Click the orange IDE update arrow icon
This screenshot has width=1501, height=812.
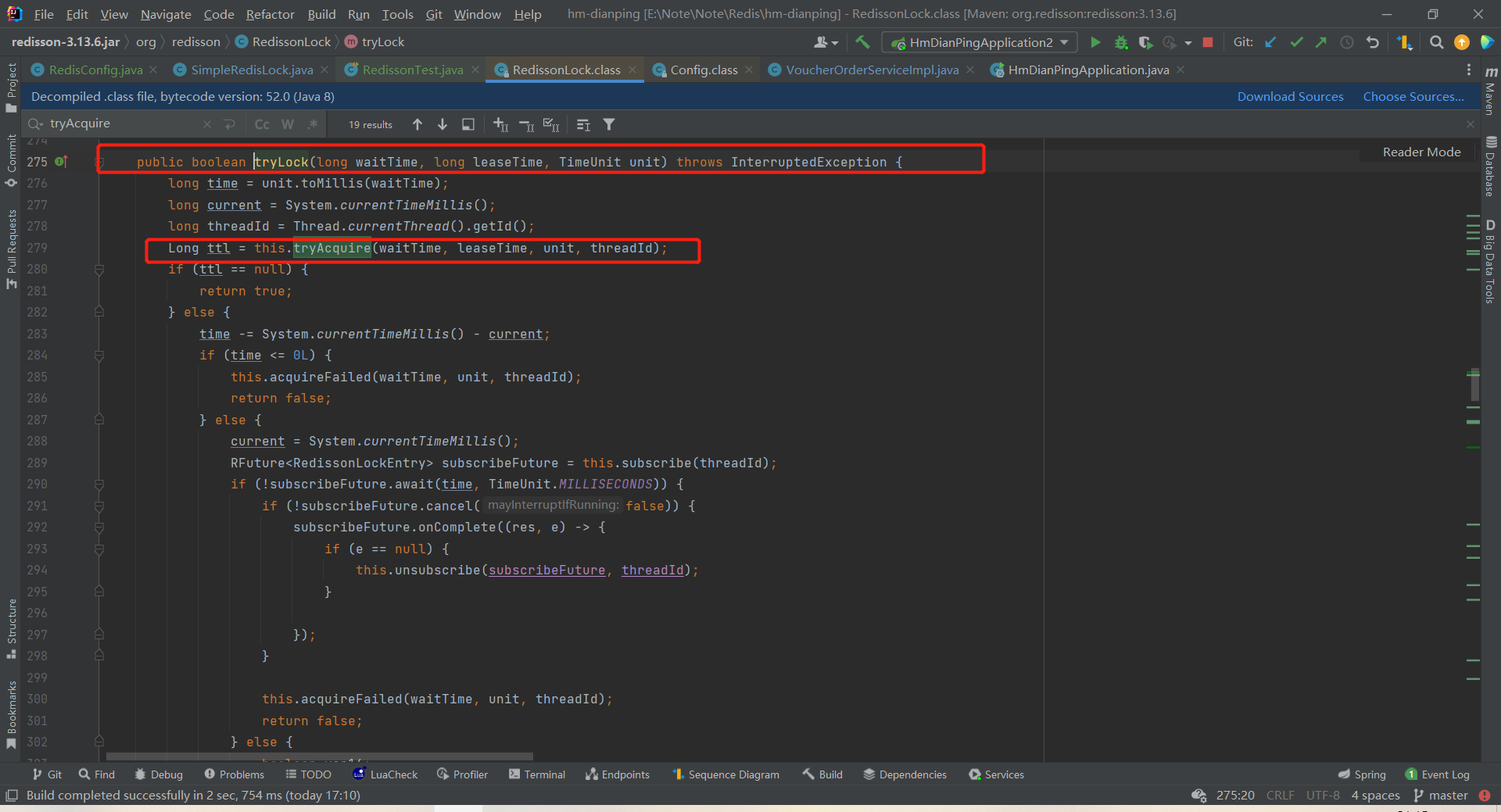1461,42
